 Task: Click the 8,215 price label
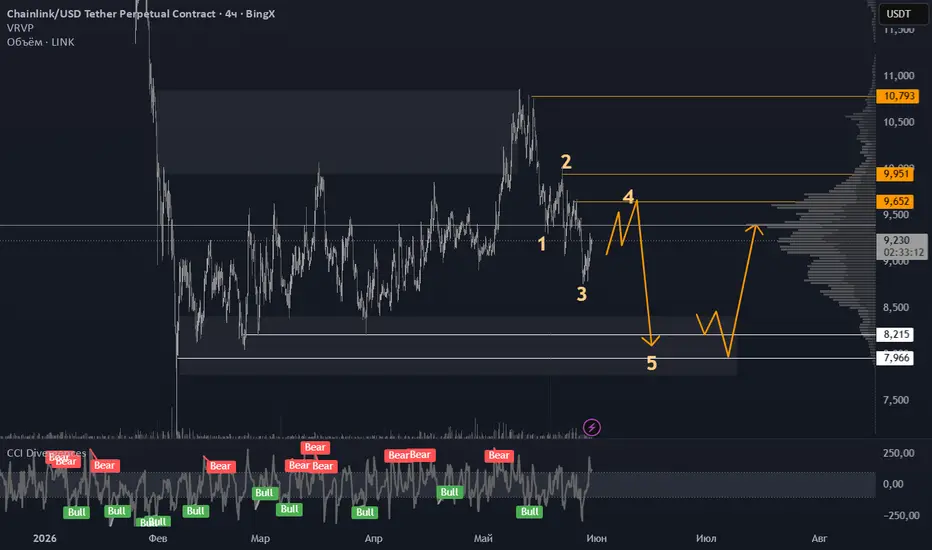895,334
